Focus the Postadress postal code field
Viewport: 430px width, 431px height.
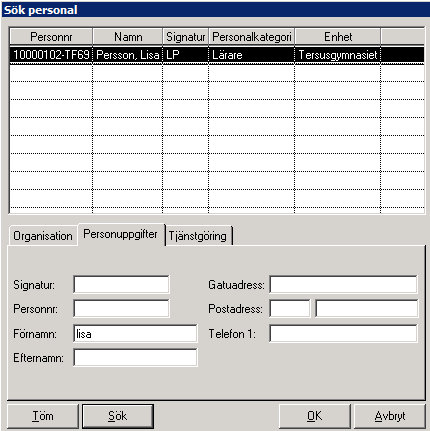[290, 309]
